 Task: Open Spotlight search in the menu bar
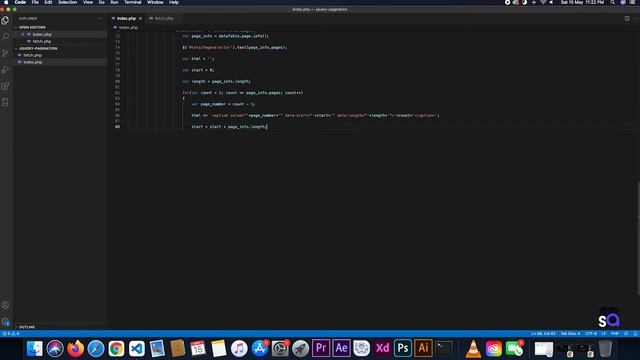pos(613,2)
